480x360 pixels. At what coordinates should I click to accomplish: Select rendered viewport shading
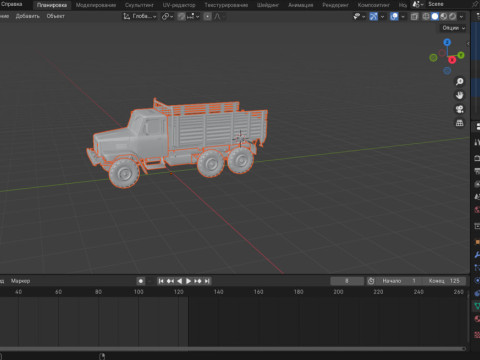(452, 16)
